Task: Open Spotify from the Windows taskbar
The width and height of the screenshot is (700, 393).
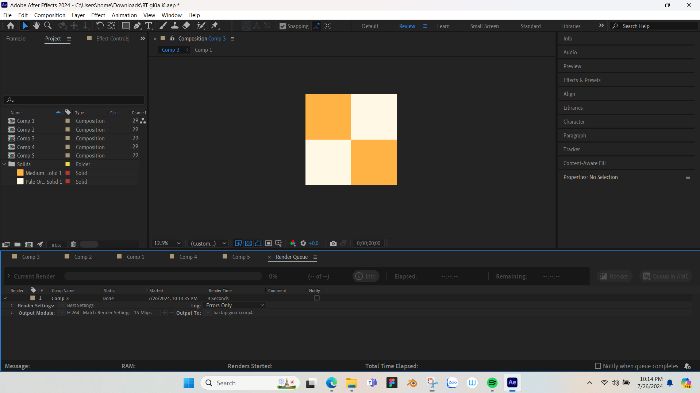Action: click(492, 383)
